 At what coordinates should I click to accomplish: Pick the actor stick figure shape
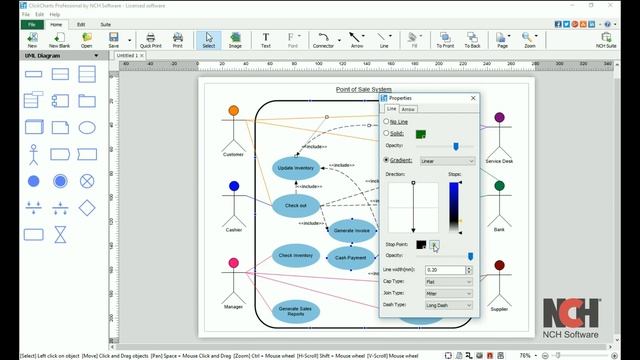33,154
